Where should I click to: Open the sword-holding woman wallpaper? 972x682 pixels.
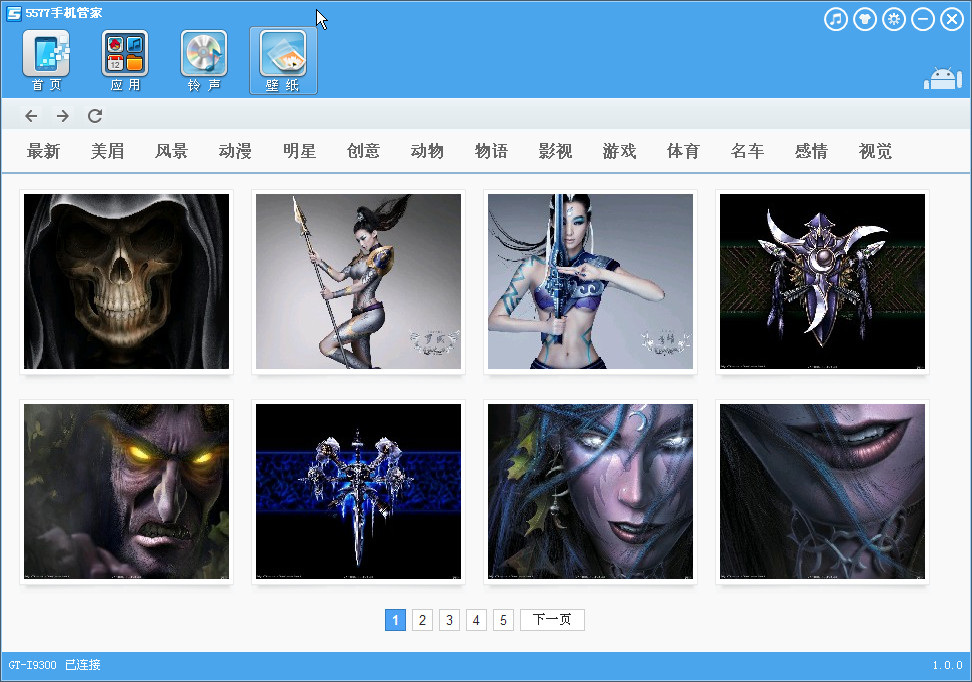pyautogui.click(x=590, y=281)
